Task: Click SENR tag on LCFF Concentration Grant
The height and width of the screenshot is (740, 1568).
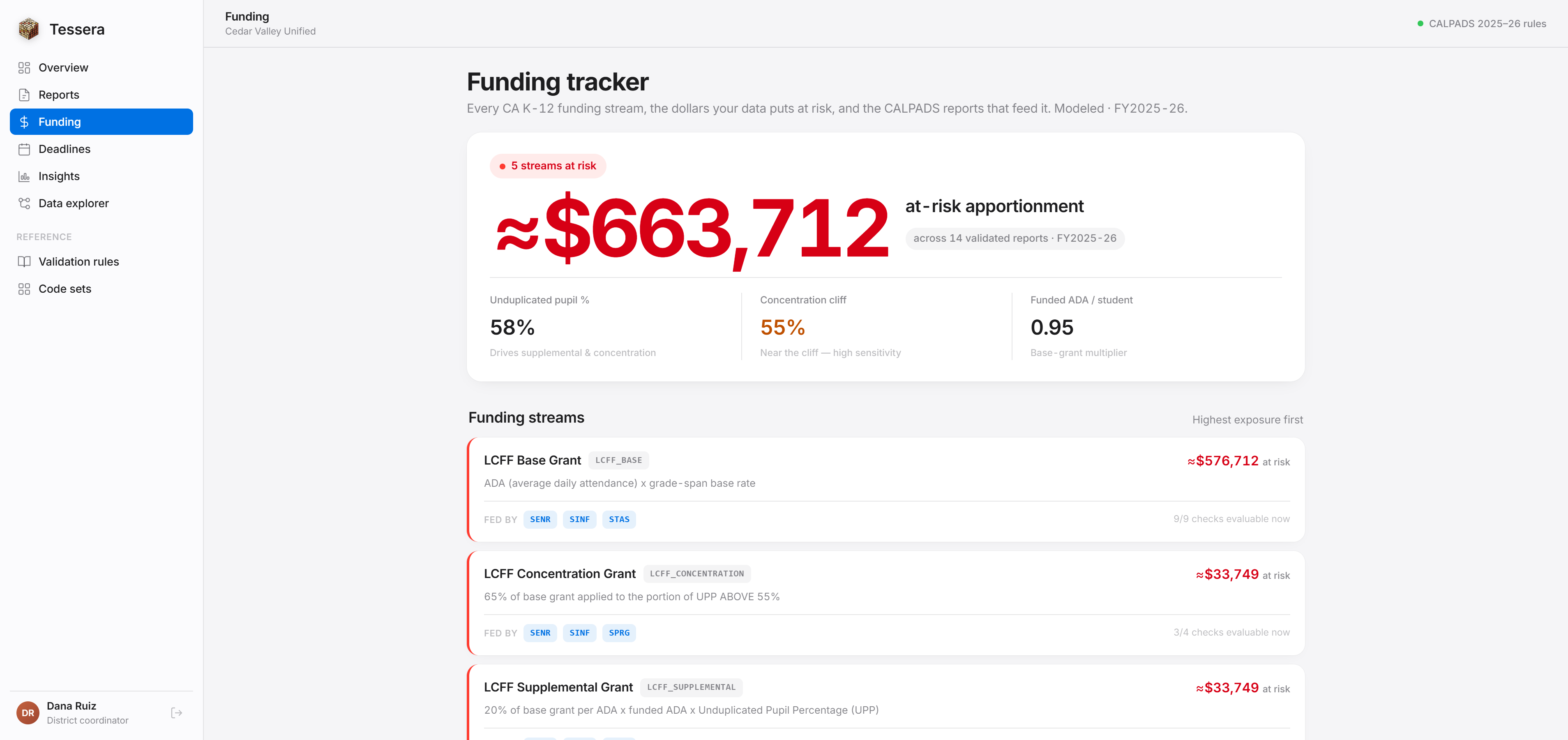Action: coord(540,633)
